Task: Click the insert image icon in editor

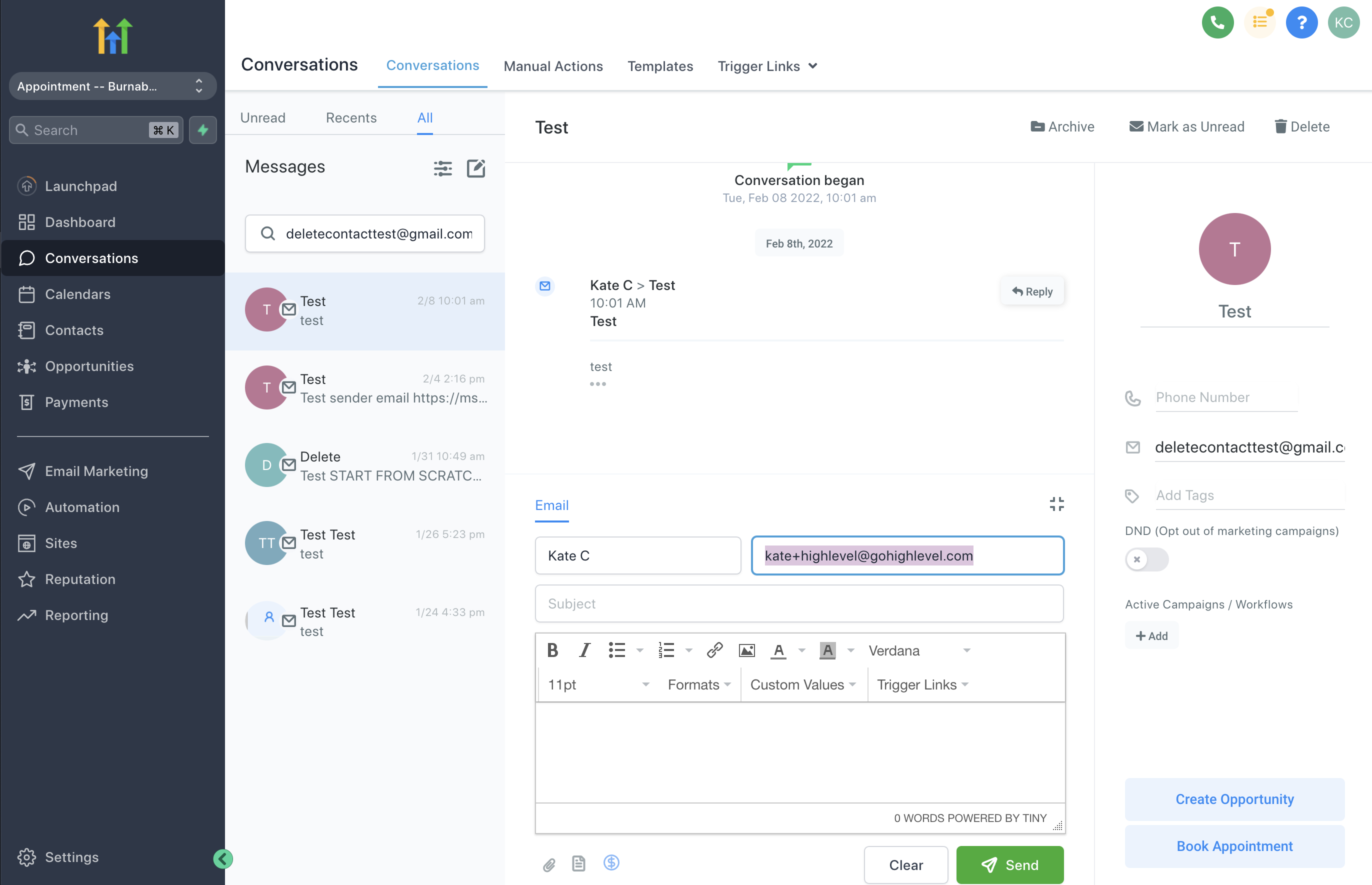Action: 746,650
